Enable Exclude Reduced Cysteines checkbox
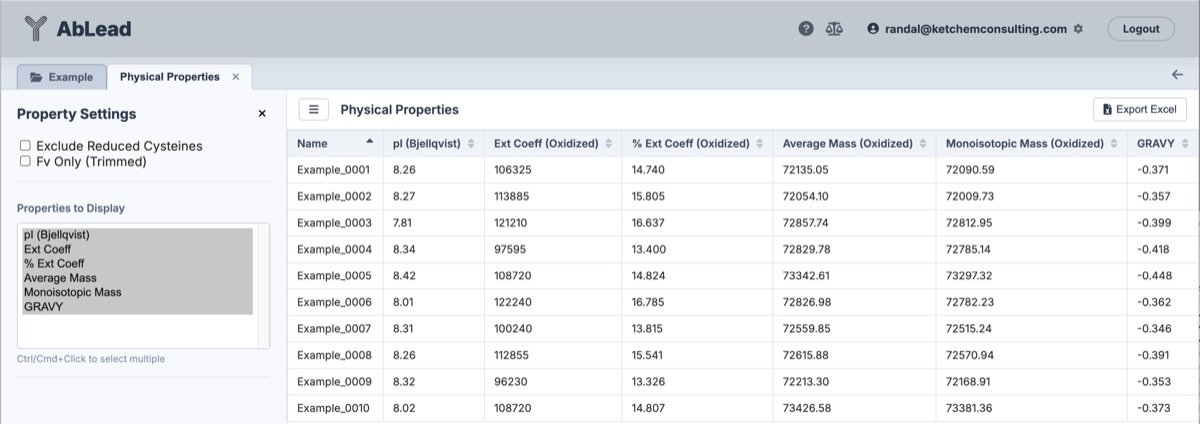This screenshot has height=424, width=1200. click(26, 146)
